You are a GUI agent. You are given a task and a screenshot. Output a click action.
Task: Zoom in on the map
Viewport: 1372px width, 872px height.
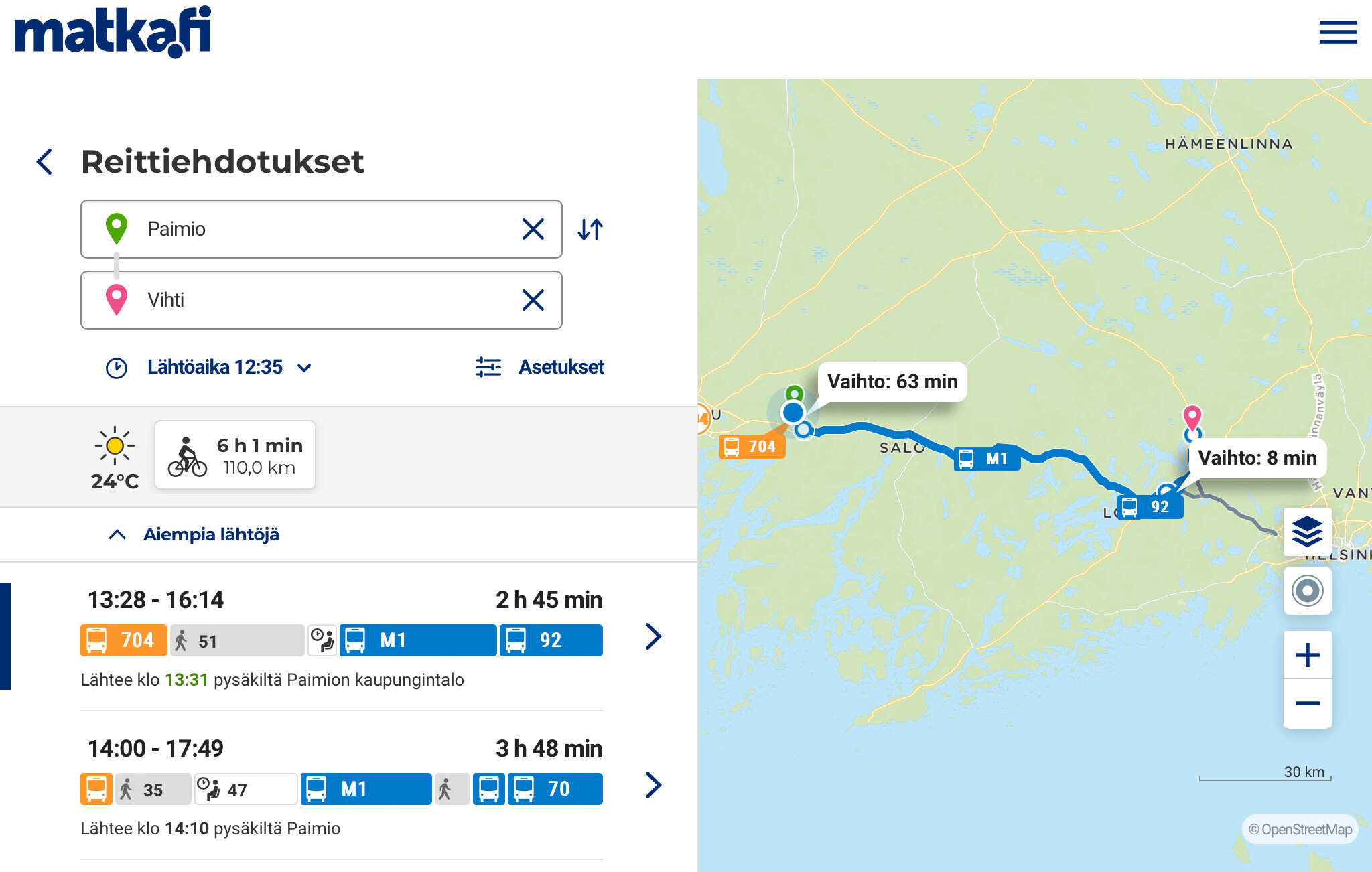click(1307, 655)
